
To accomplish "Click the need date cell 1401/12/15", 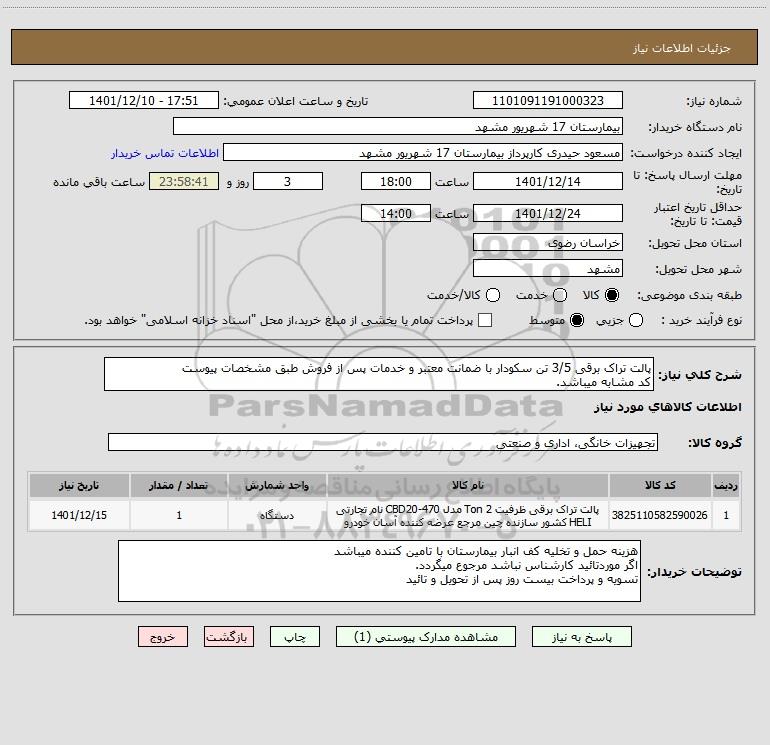I will (x=79, y=515).
